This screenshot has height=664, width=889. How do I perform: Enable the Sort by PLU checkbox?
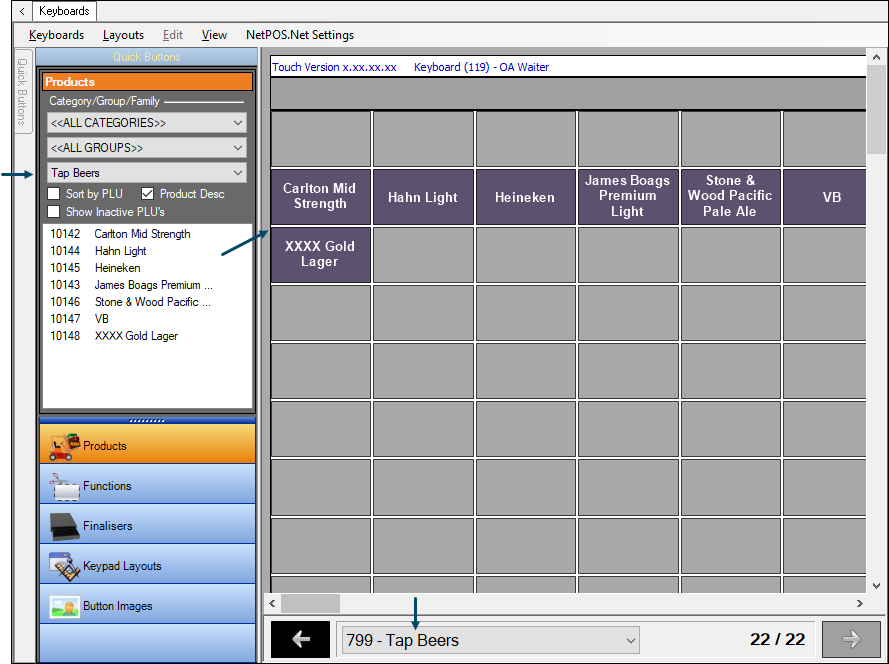point(55,194)
